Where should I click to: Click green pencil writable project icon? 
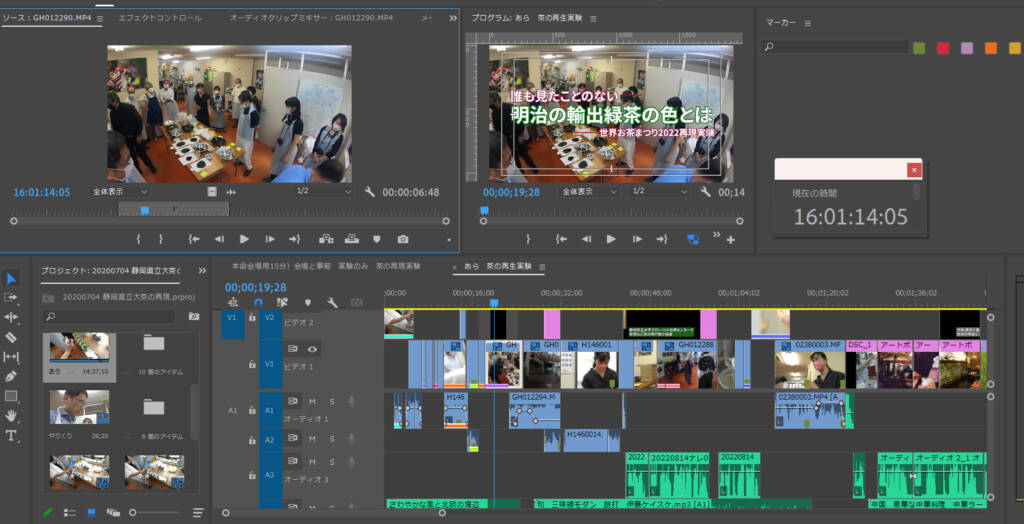coord(48,513)
